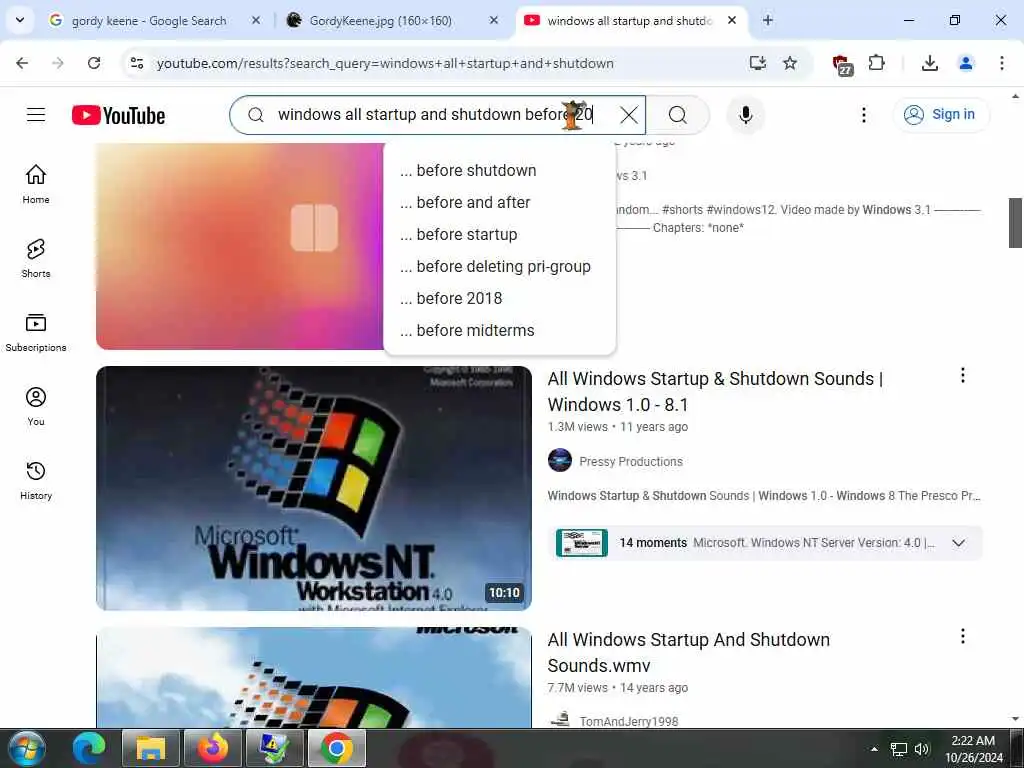
Task: Open the taskbar clock showing 2:22 AM
Action: pyautogui.click(x=974, y=749)
